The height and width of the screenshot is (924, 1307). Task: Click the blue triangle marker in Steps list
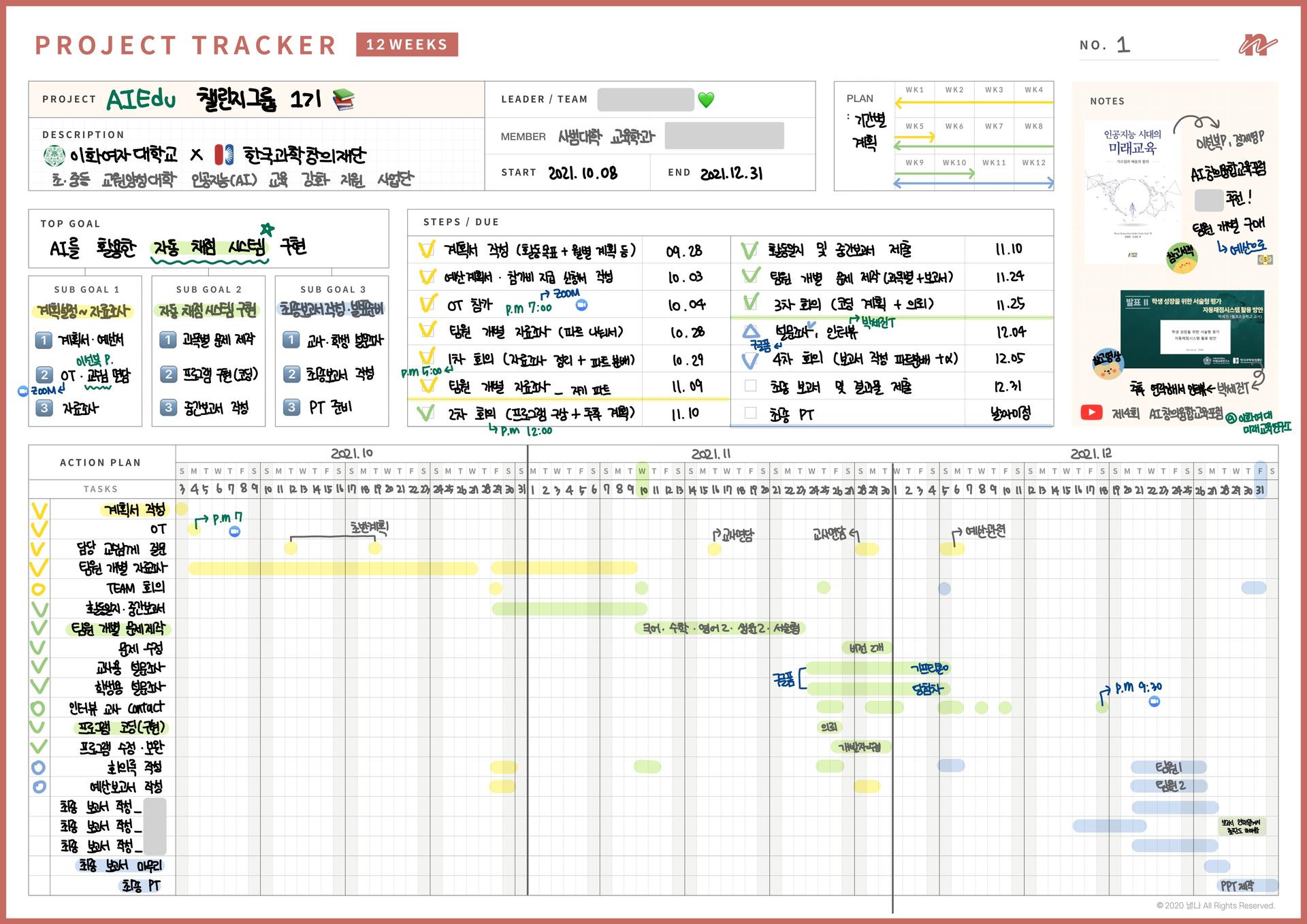tap(750, 332)
